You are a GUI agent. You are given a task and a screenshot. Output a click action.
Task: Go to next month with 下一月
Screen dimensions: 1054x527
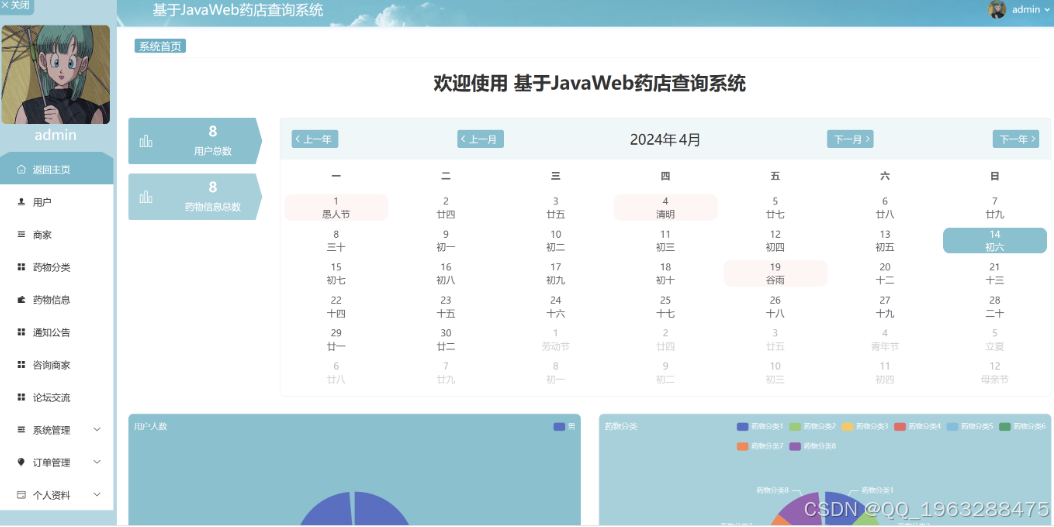[x=850, y=139]
